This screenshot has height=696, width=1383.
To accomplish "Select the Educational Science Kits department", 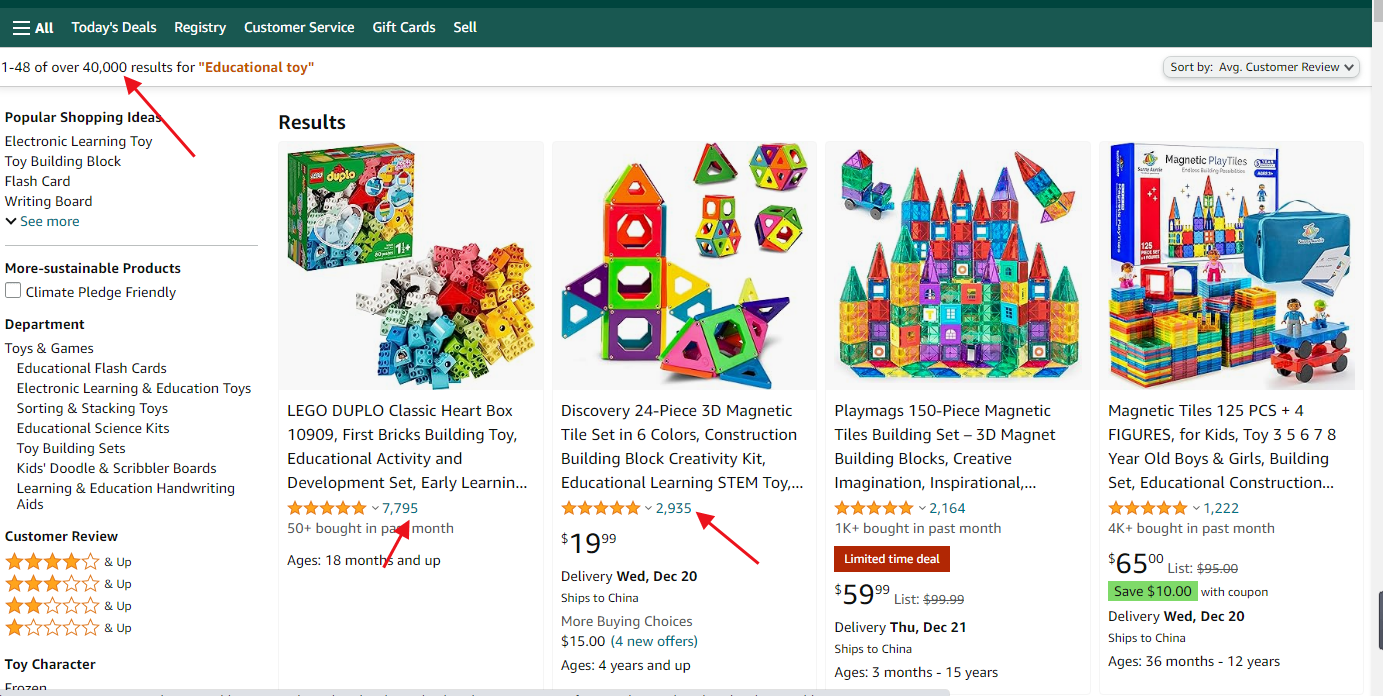I will pos(93,428).
